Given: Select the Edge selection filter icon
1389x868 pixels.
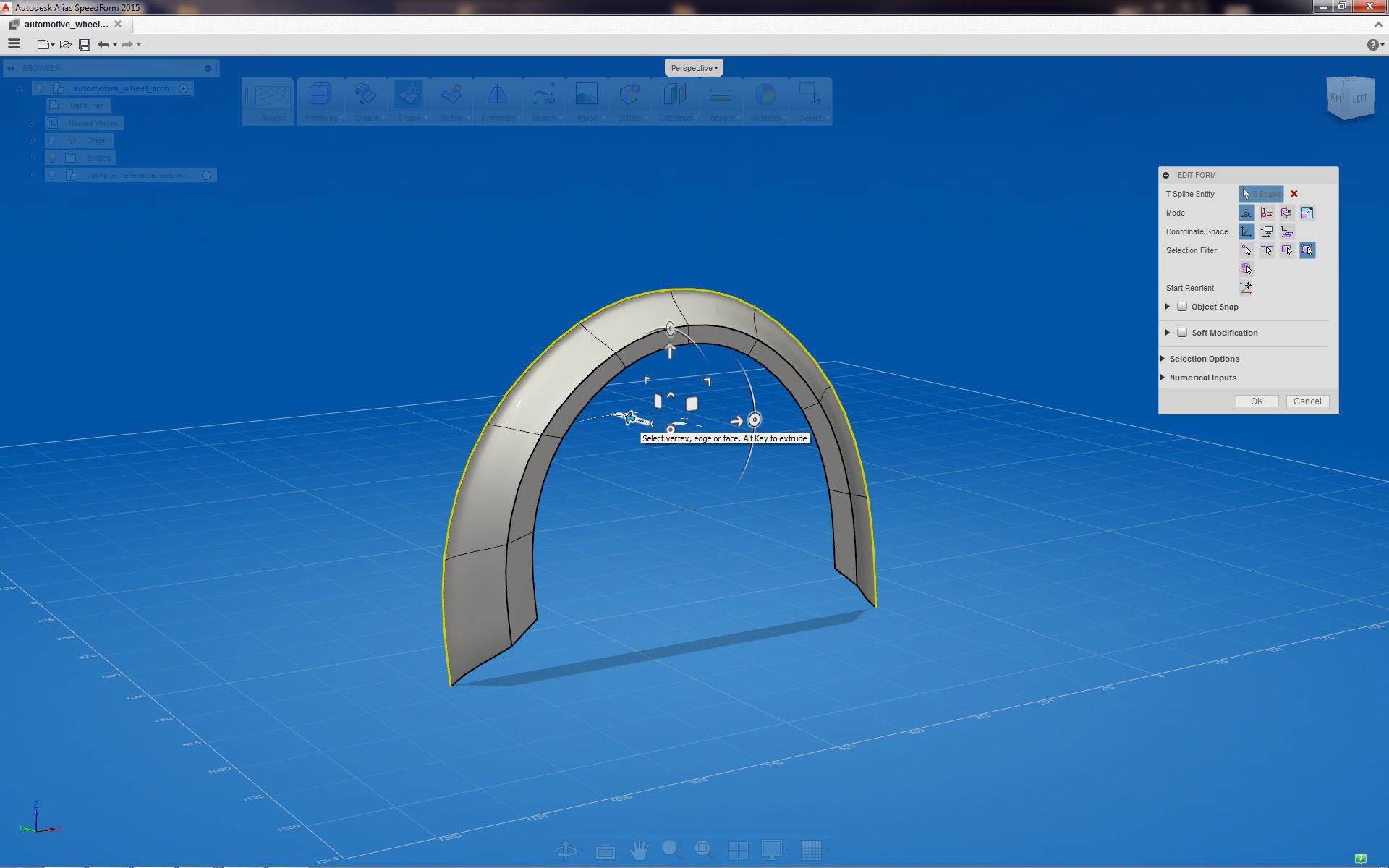Looking at the screenshot, I should [1267, 250].
